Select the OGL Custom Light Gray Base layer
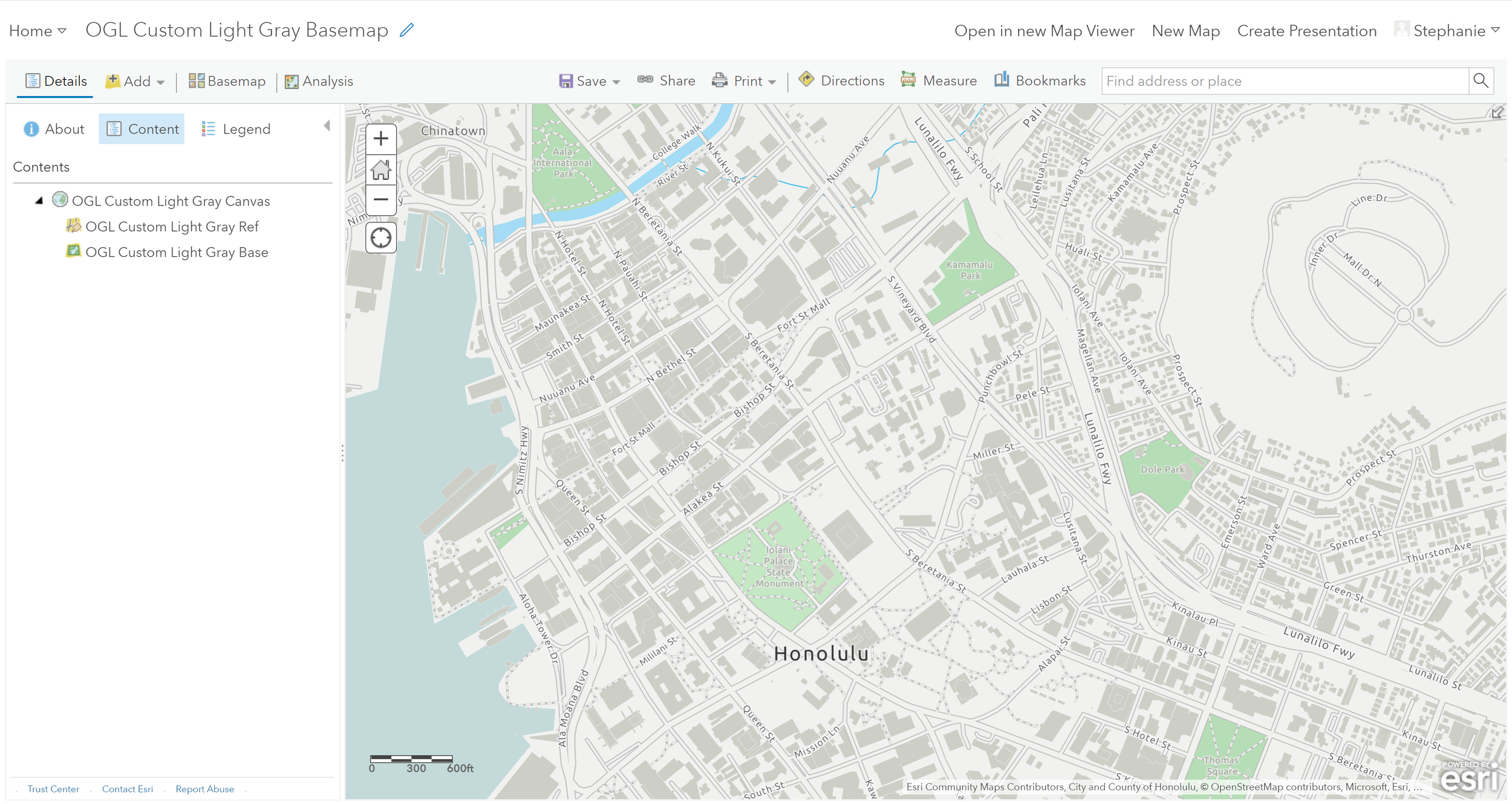 (x=177, y=252)
